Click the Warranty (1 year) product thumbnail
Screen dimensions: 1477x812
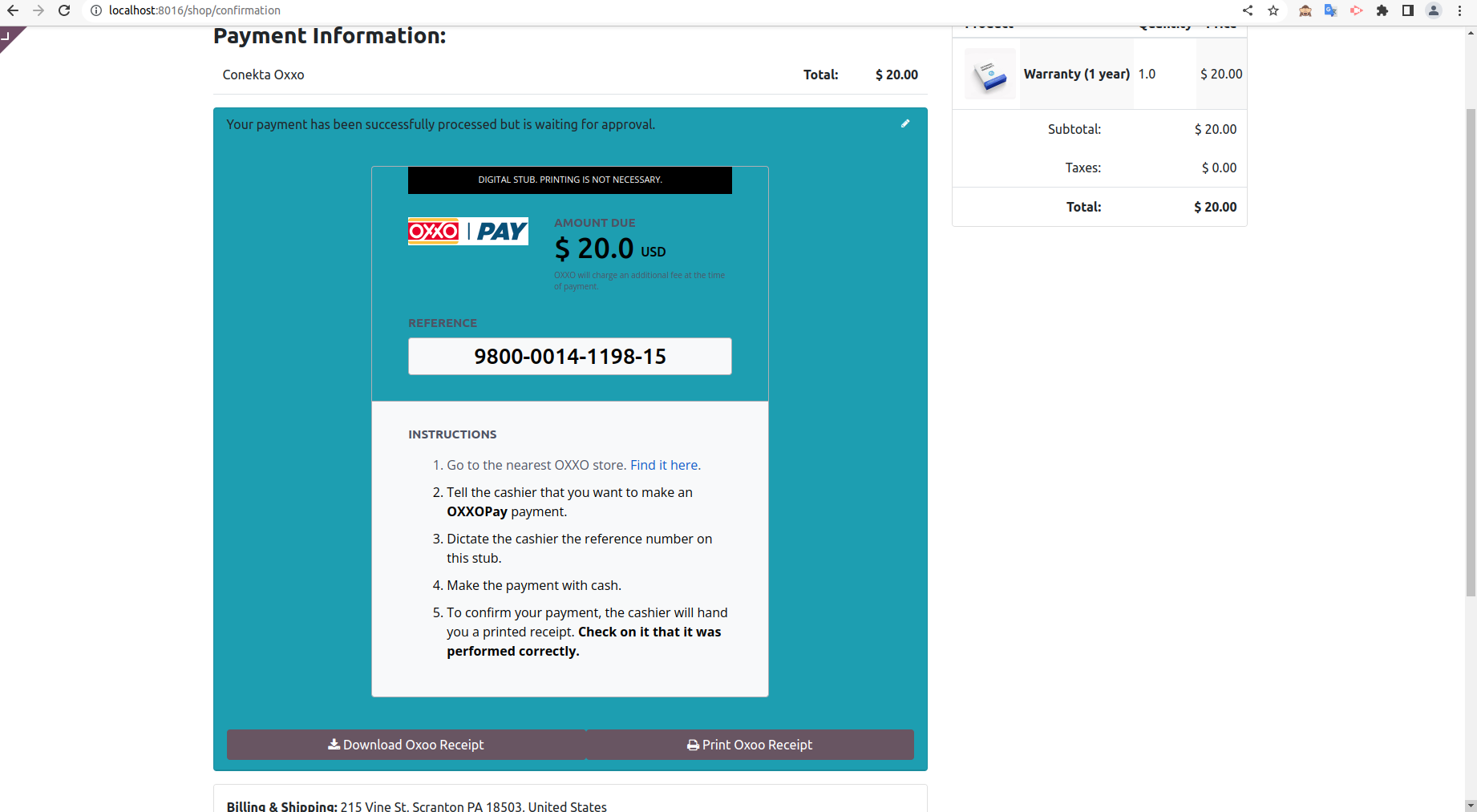(990, 75)
